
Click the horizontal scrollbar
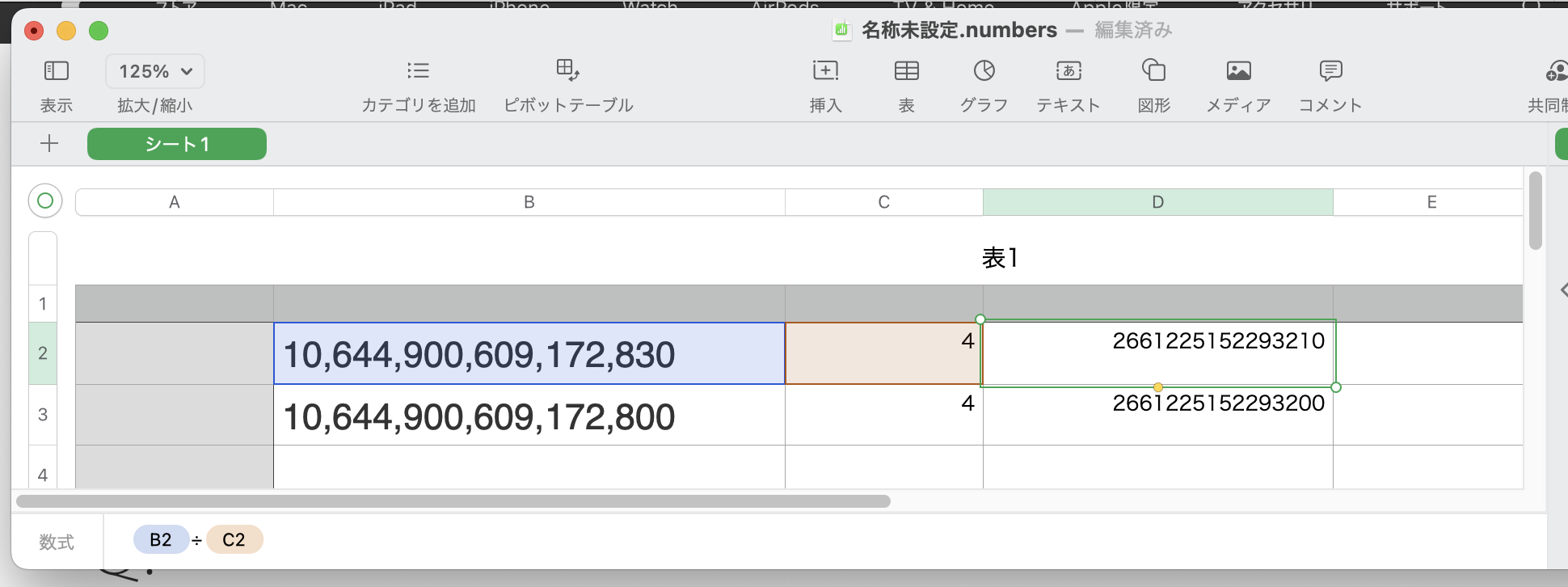[453, 501]
